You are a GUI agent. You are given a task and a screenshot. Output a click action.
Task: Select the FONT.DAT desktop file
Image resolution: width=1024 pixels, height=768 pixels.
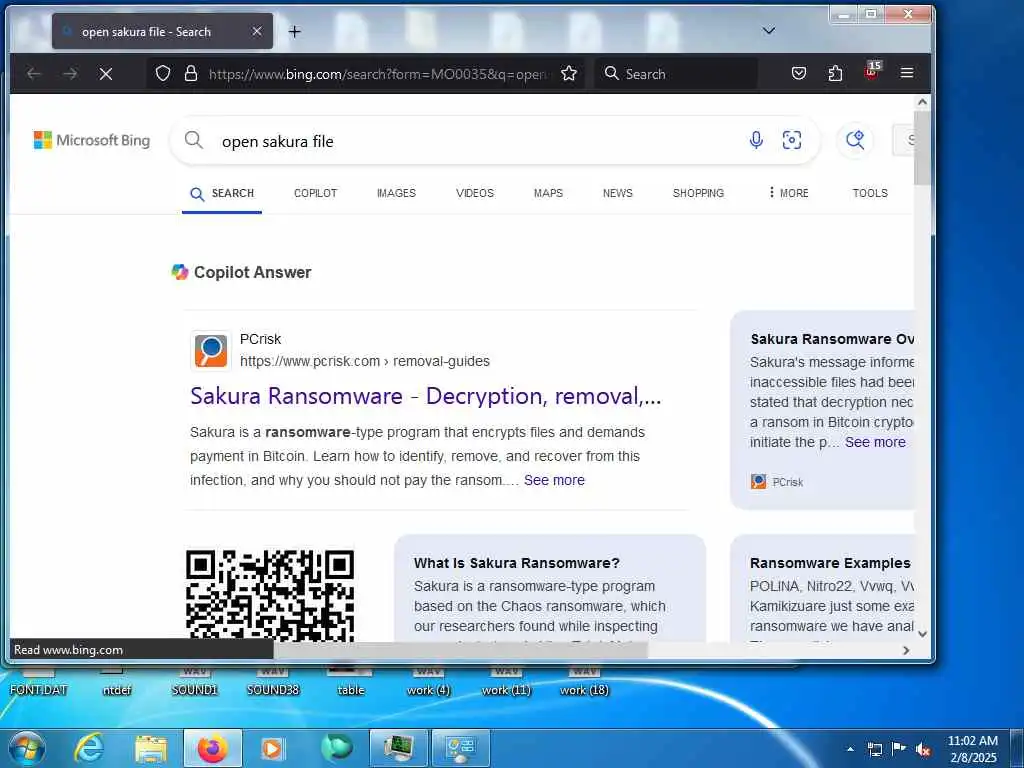point(39,682)
